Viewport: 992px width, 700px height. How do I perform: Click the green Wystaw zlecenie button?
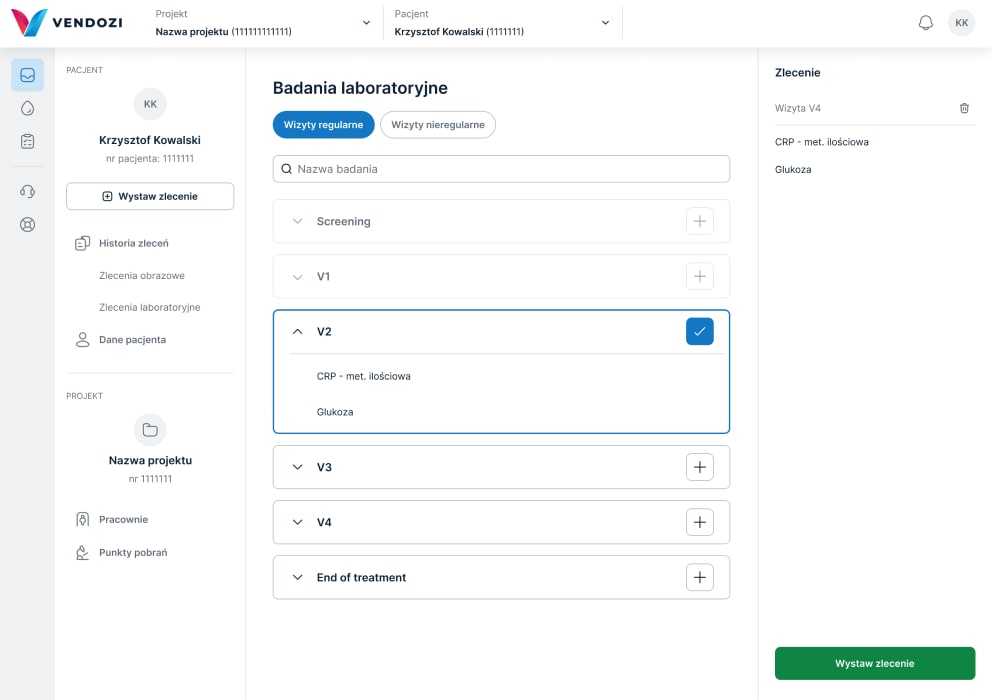[x=874, y=663]
